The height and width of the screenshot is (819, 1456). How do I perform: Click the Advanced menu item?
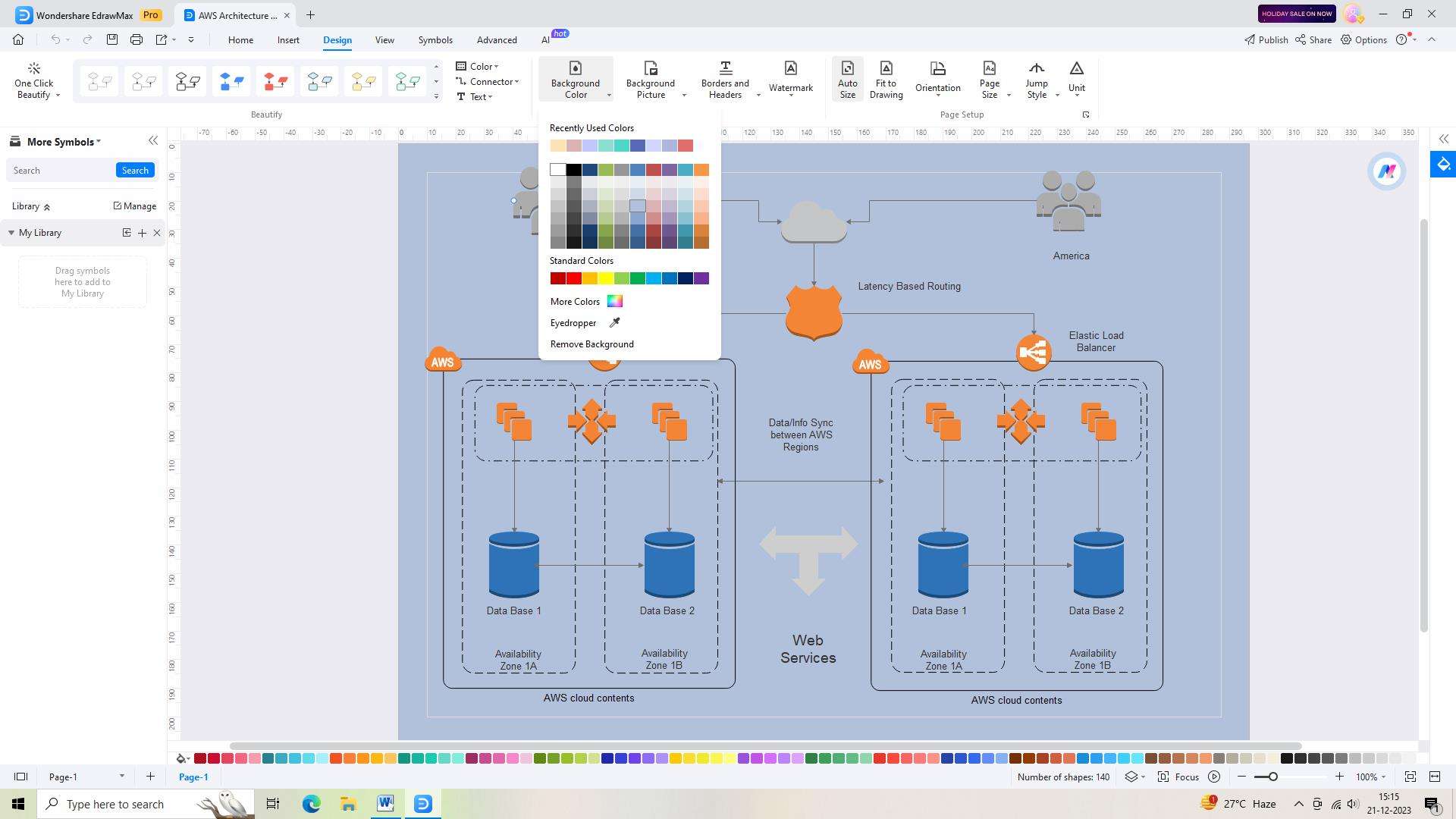pyautogui.click(x=497, y=39)
